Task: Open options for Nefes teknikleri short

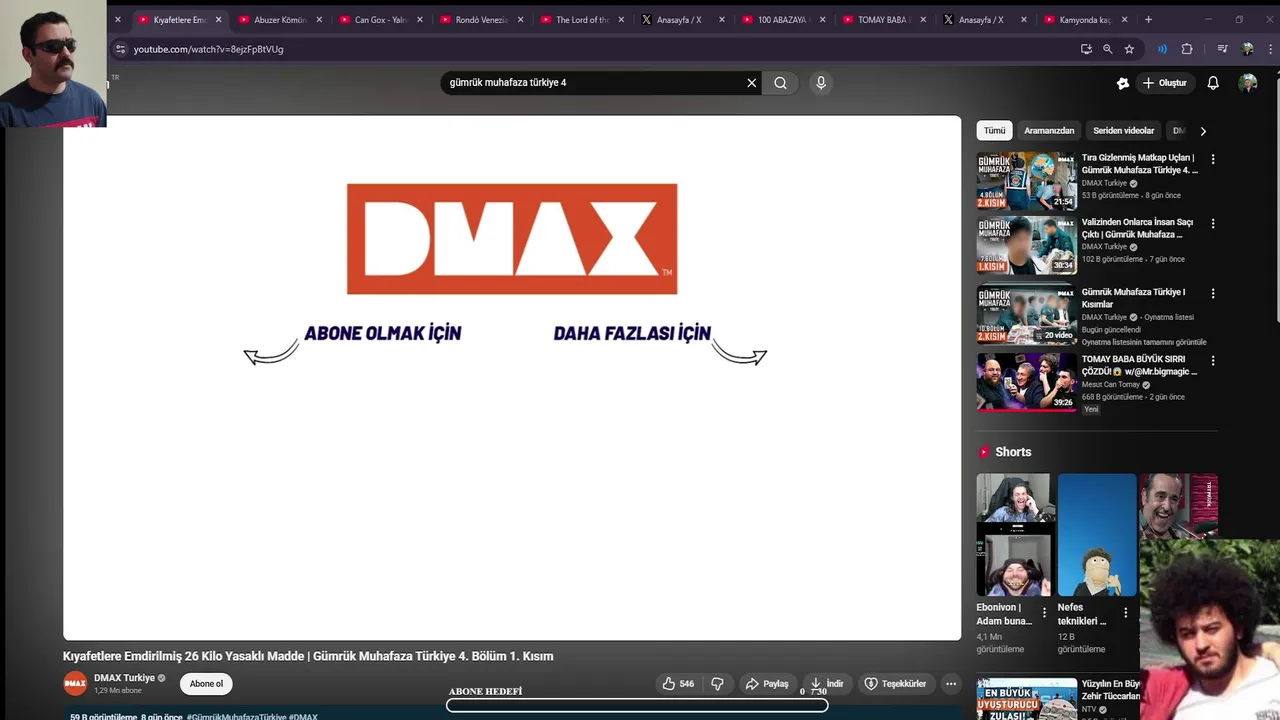Action: (1125, 613)
